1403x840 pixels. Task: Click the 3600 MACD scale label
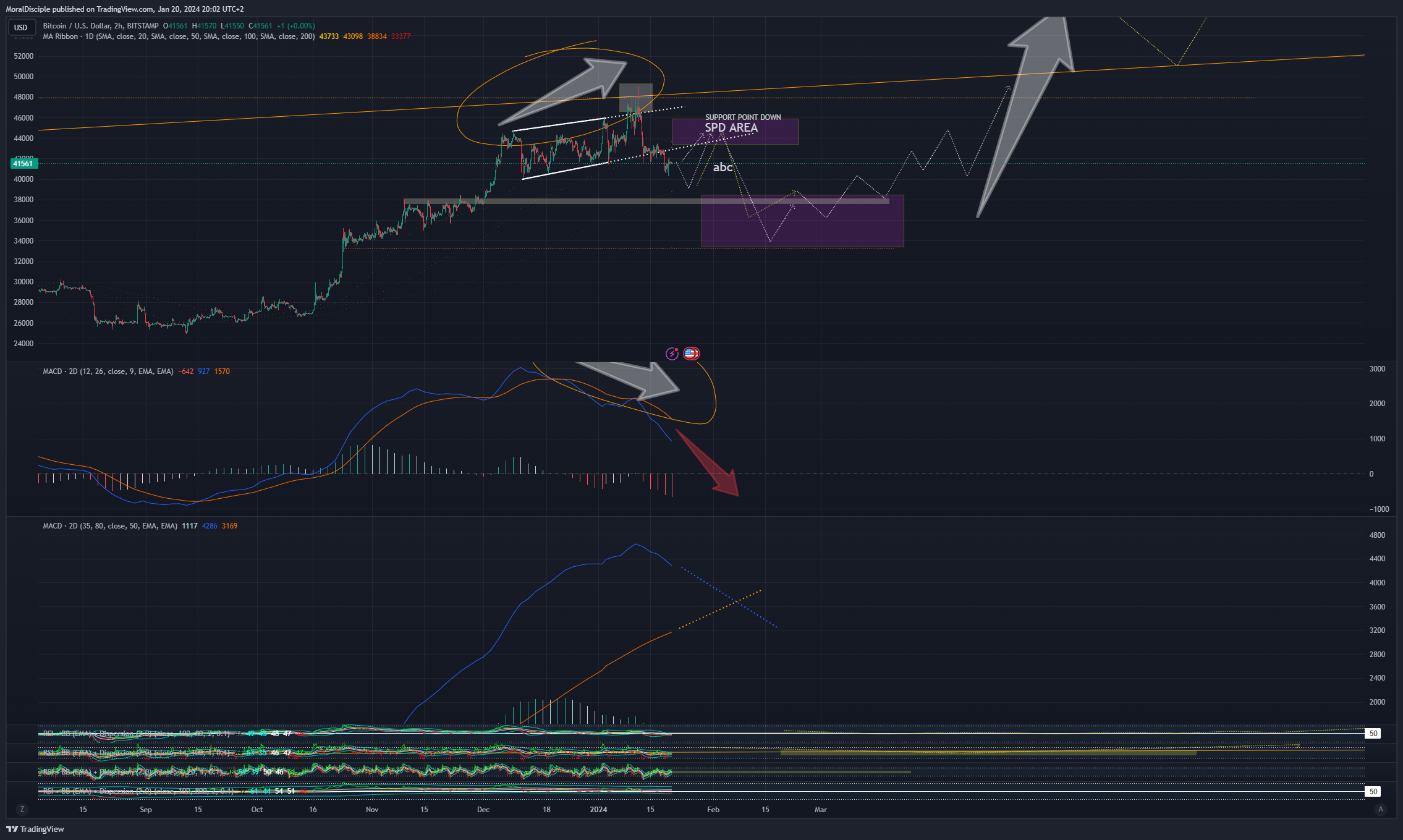(1377, 607)
